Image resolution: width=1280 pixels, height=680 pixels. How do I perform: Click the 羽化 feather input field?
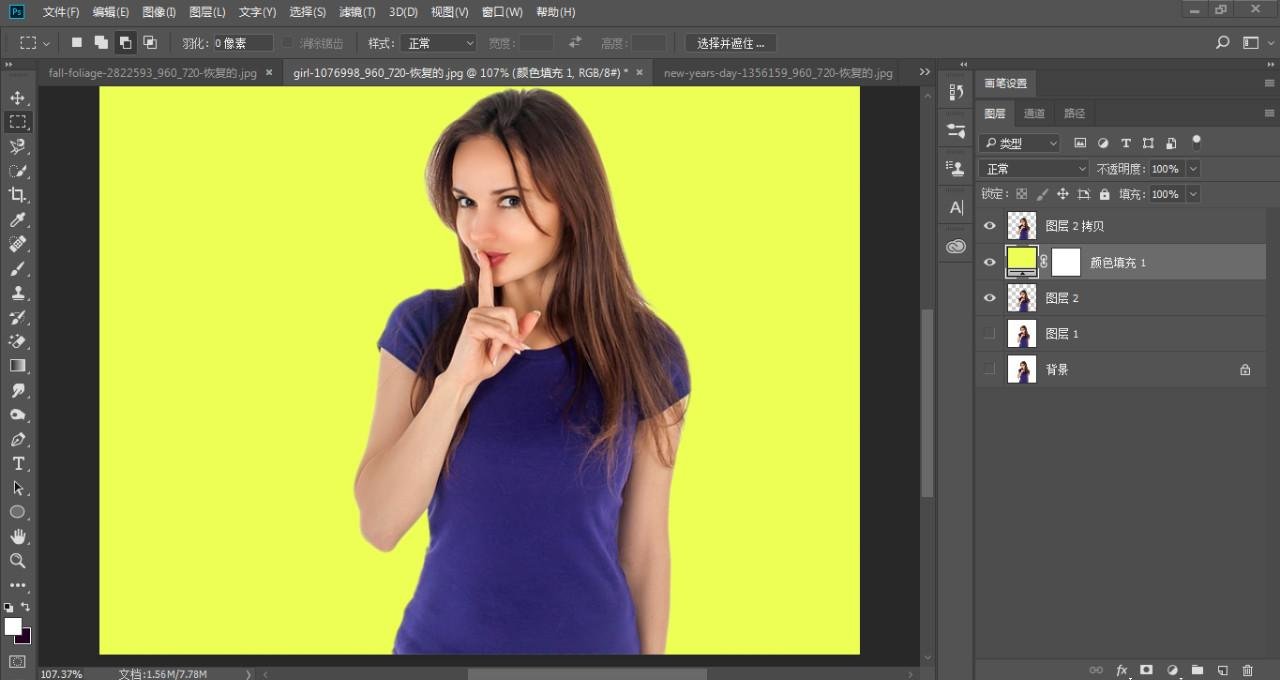(x=242, y=43)
